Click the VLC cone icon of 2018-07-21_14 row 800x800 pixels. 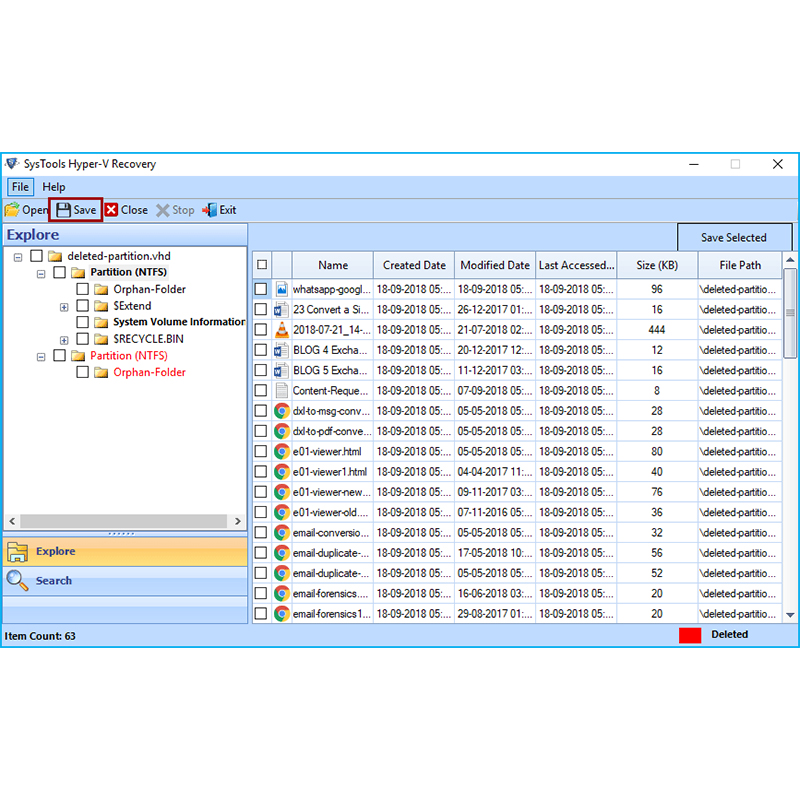click(281, 330)
